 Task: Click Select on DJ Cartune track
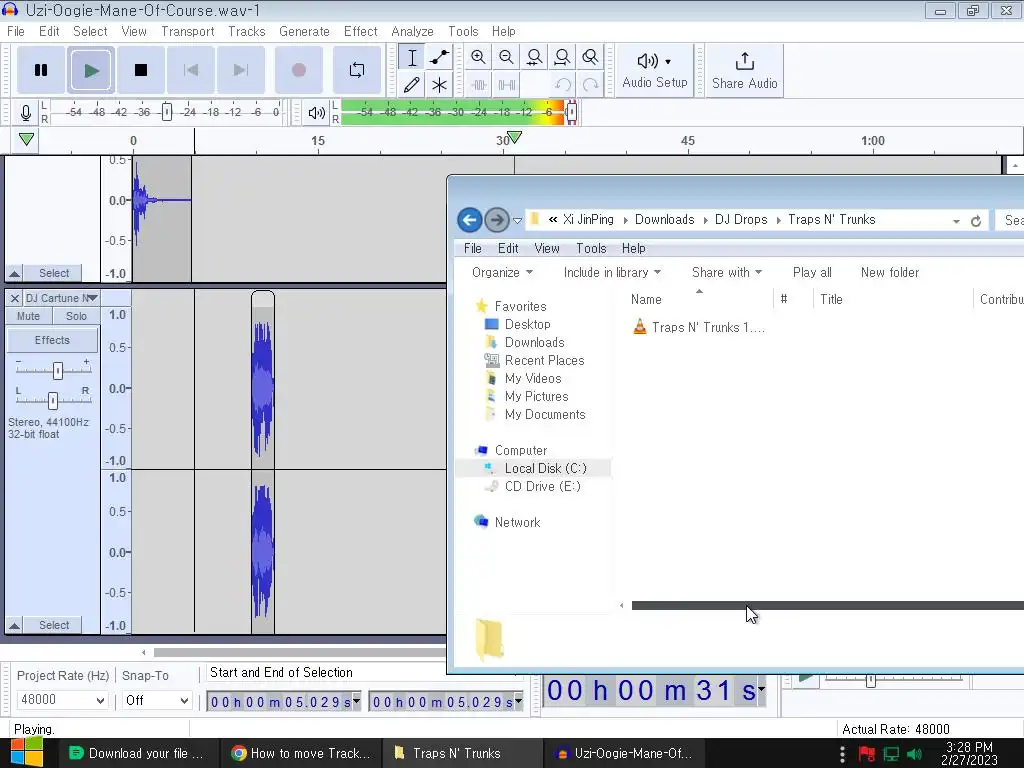click(54, 625)
